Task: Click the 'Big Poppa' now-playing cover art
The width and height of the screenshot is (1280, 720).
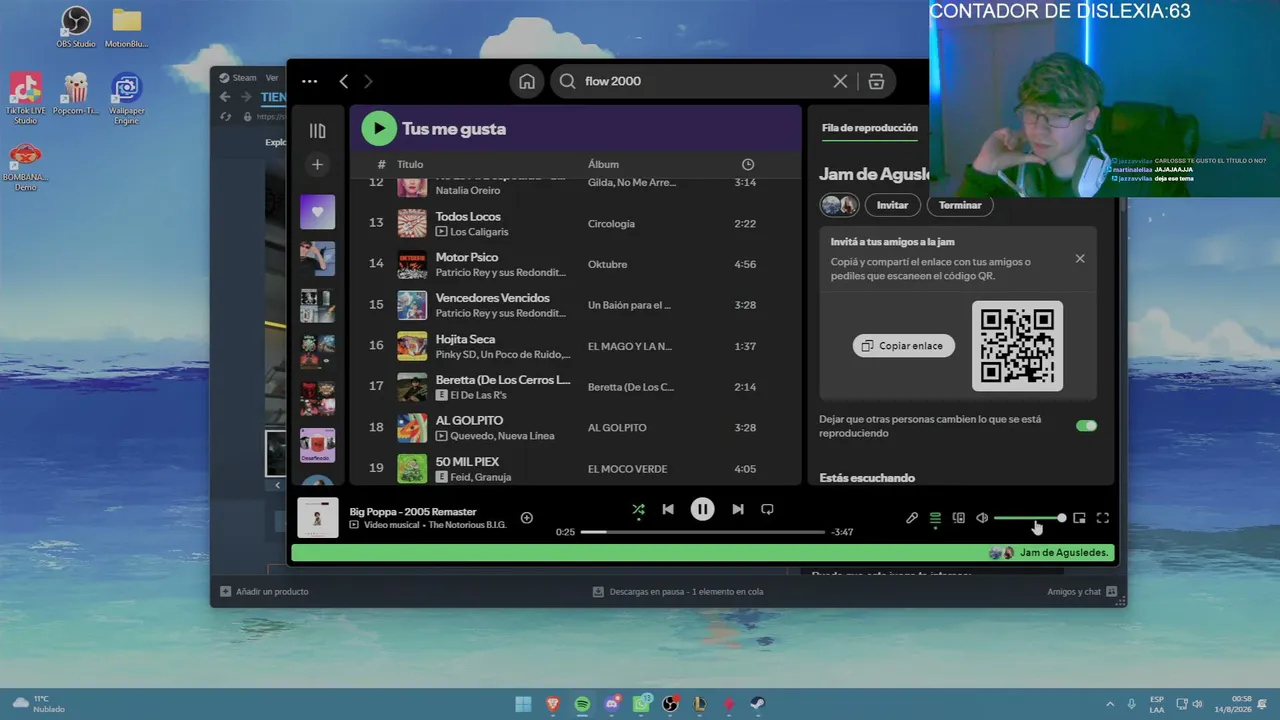Action: point(318,518)
